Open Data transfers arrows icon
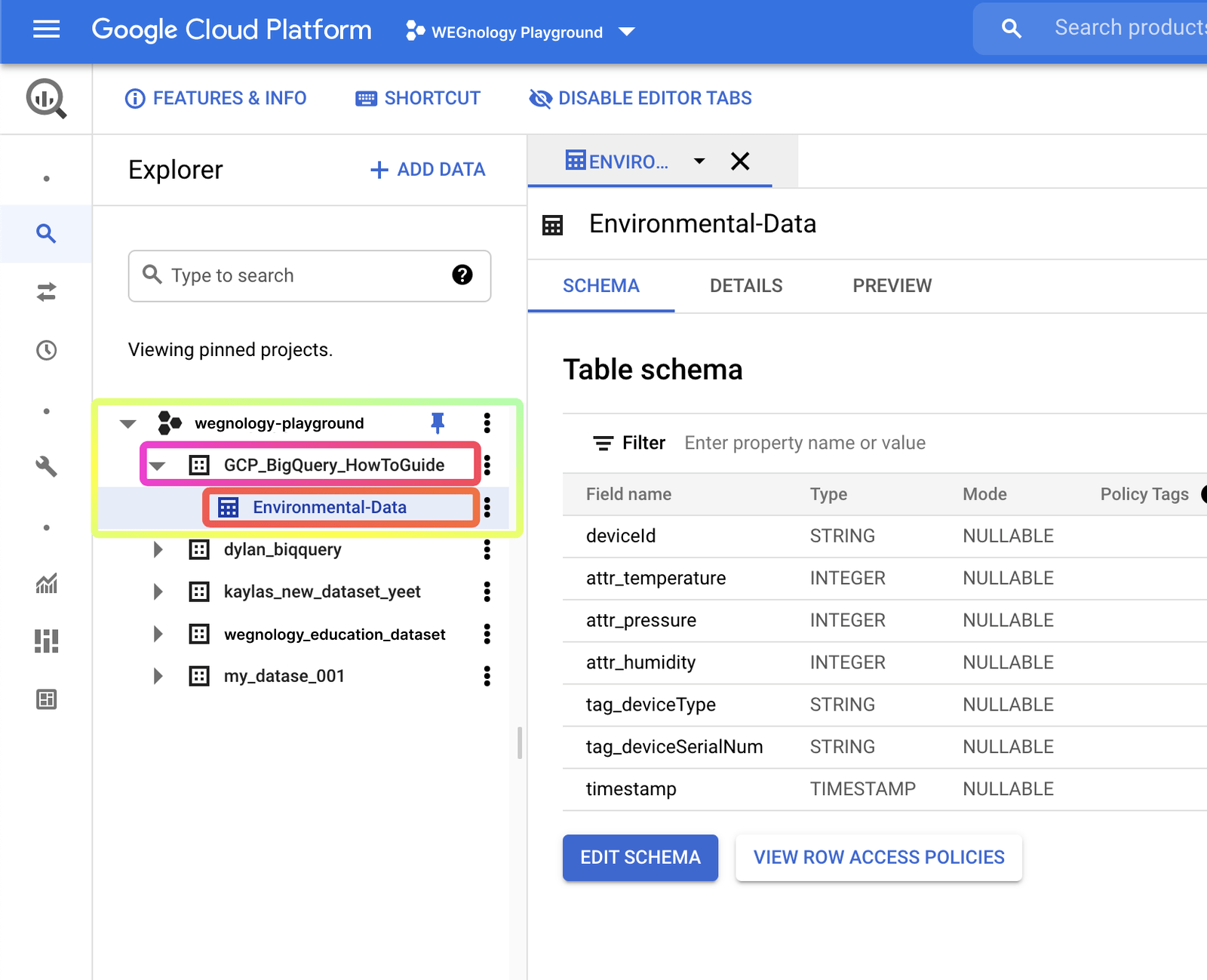This screenshot has height=980, width=1207. (46, 292)
